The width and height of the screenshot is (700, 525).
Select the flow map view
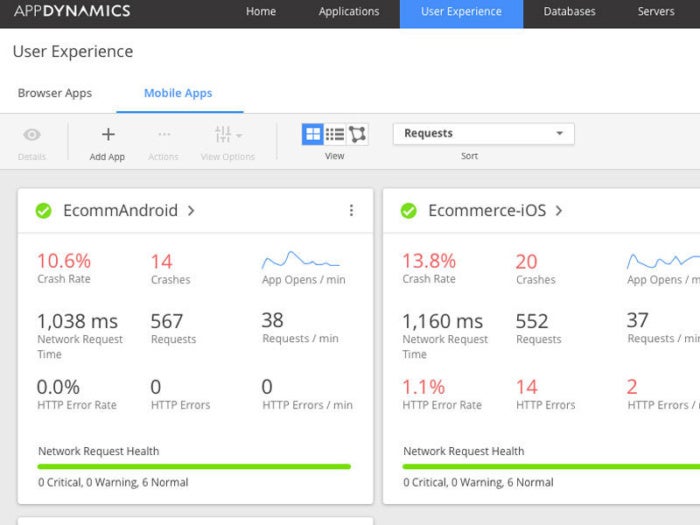357,134
